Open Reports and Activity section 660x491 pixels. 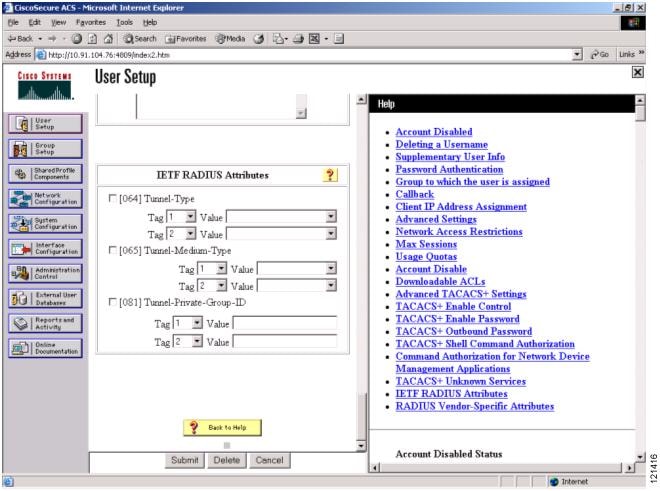pyautogui.click(x=45, y=323)
